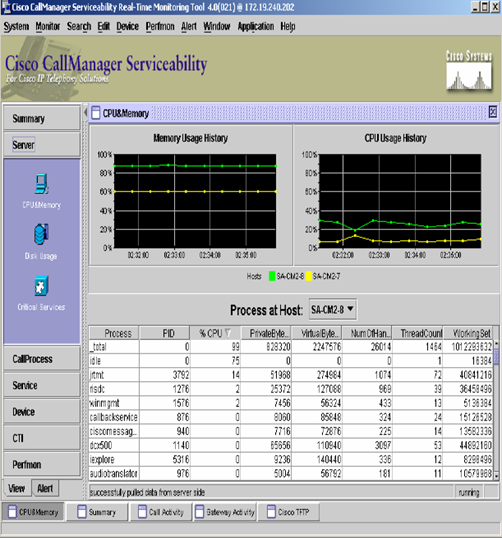Expand the CTI sidebar category
Screen dimensions: 502x538
[x=42, y=438]
